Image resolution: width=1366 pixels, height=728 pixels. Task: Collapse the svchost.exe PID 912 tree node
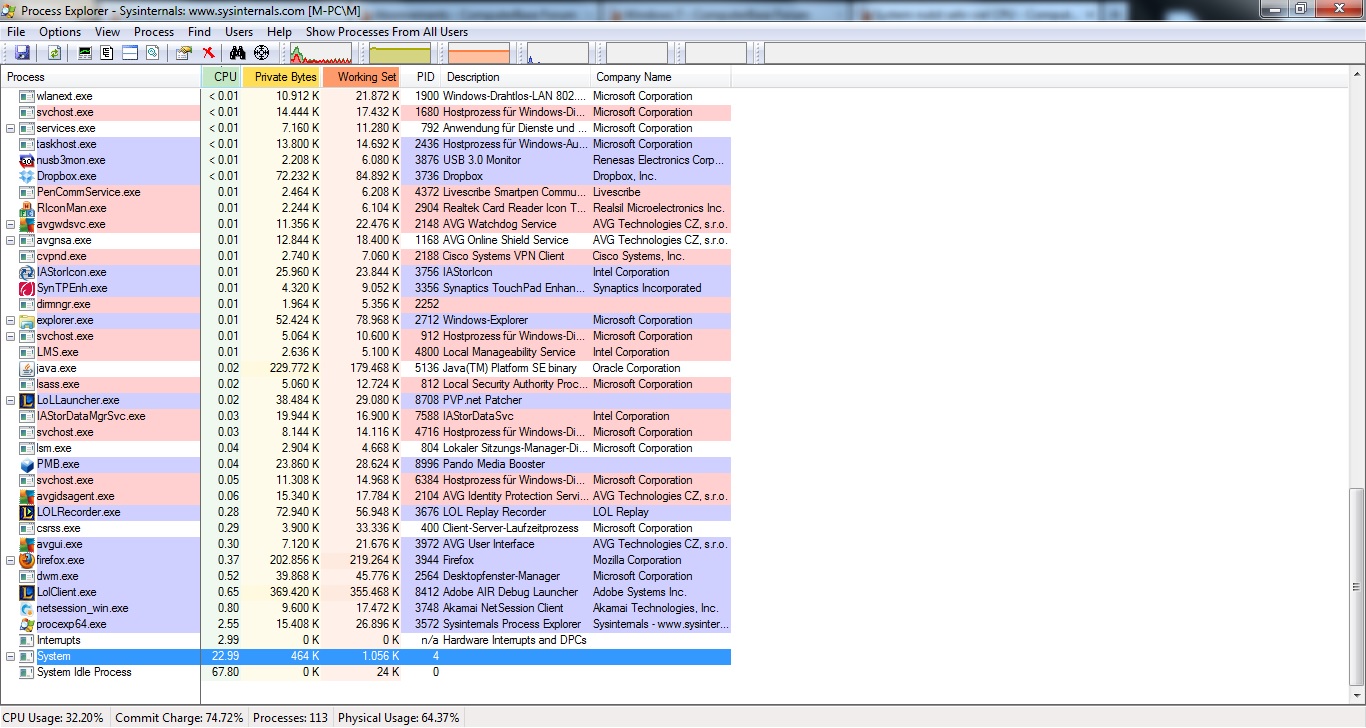click(x=11, y=336)
